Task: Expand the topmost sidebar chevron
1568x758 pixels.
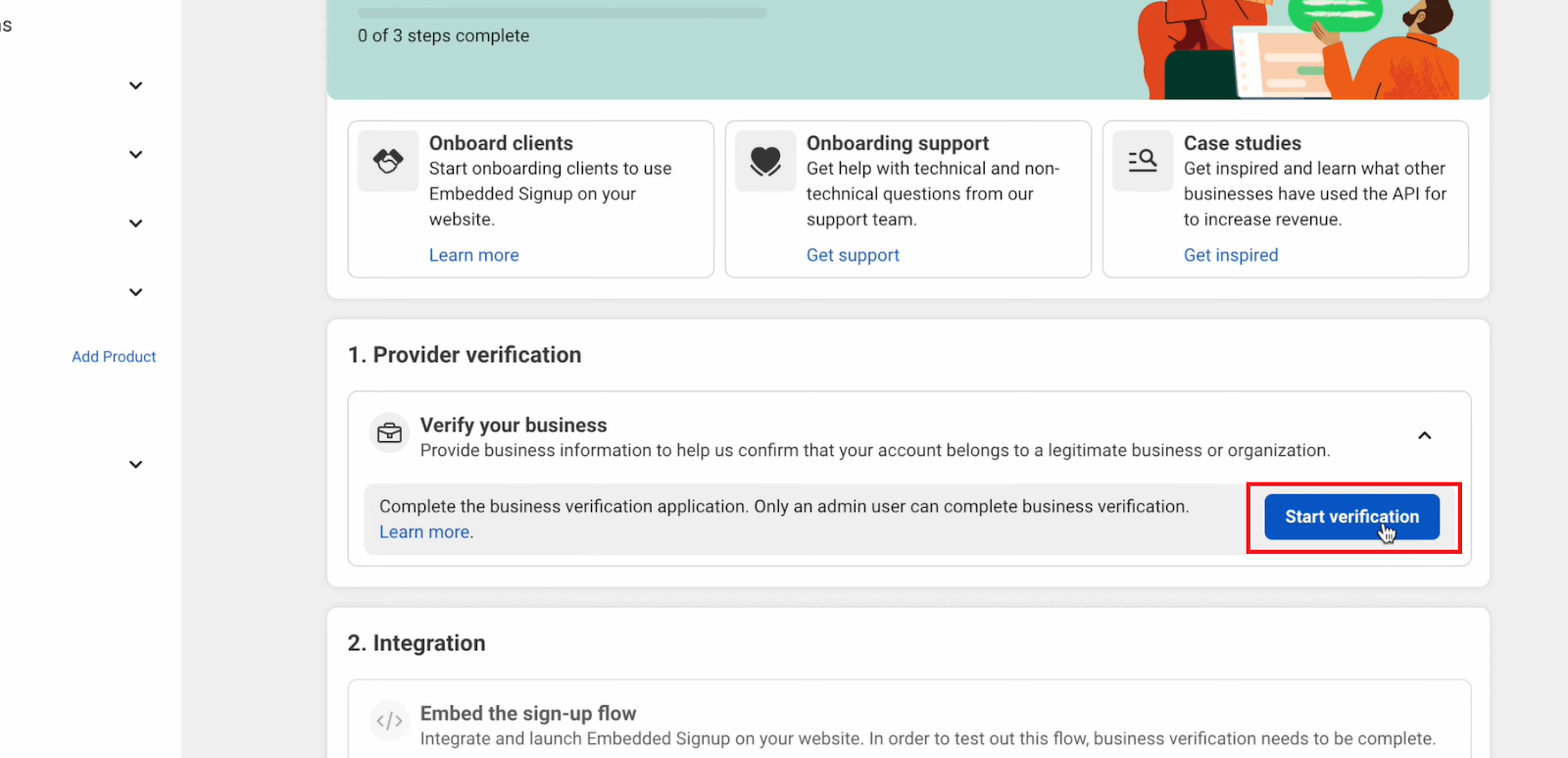Action: [x=136, y=85]
